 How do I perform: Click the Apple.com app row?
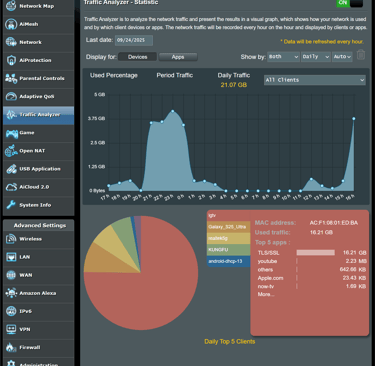click(x=312, y=278)
